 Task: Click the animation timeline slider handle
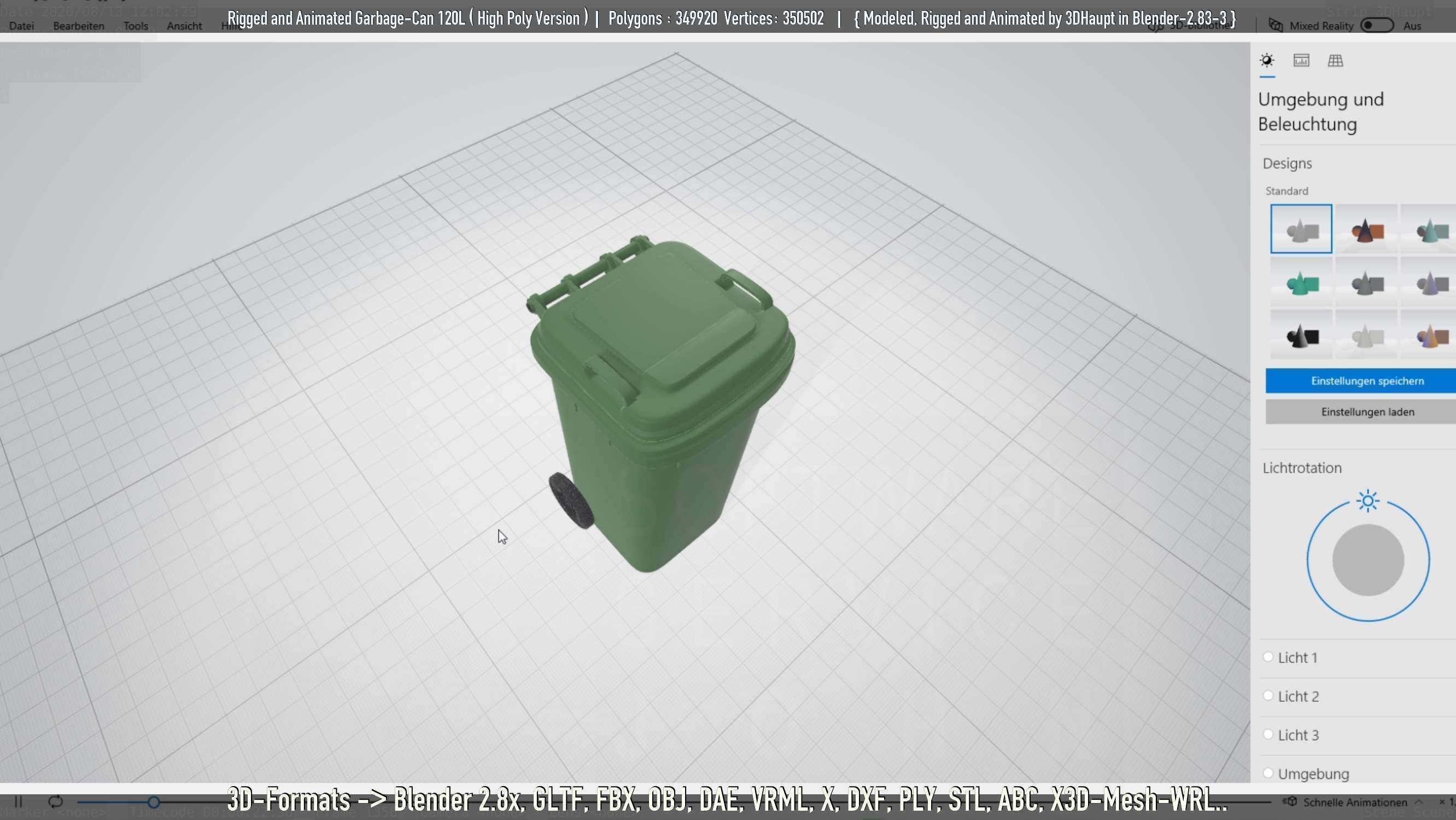click(x=153, y=802)
